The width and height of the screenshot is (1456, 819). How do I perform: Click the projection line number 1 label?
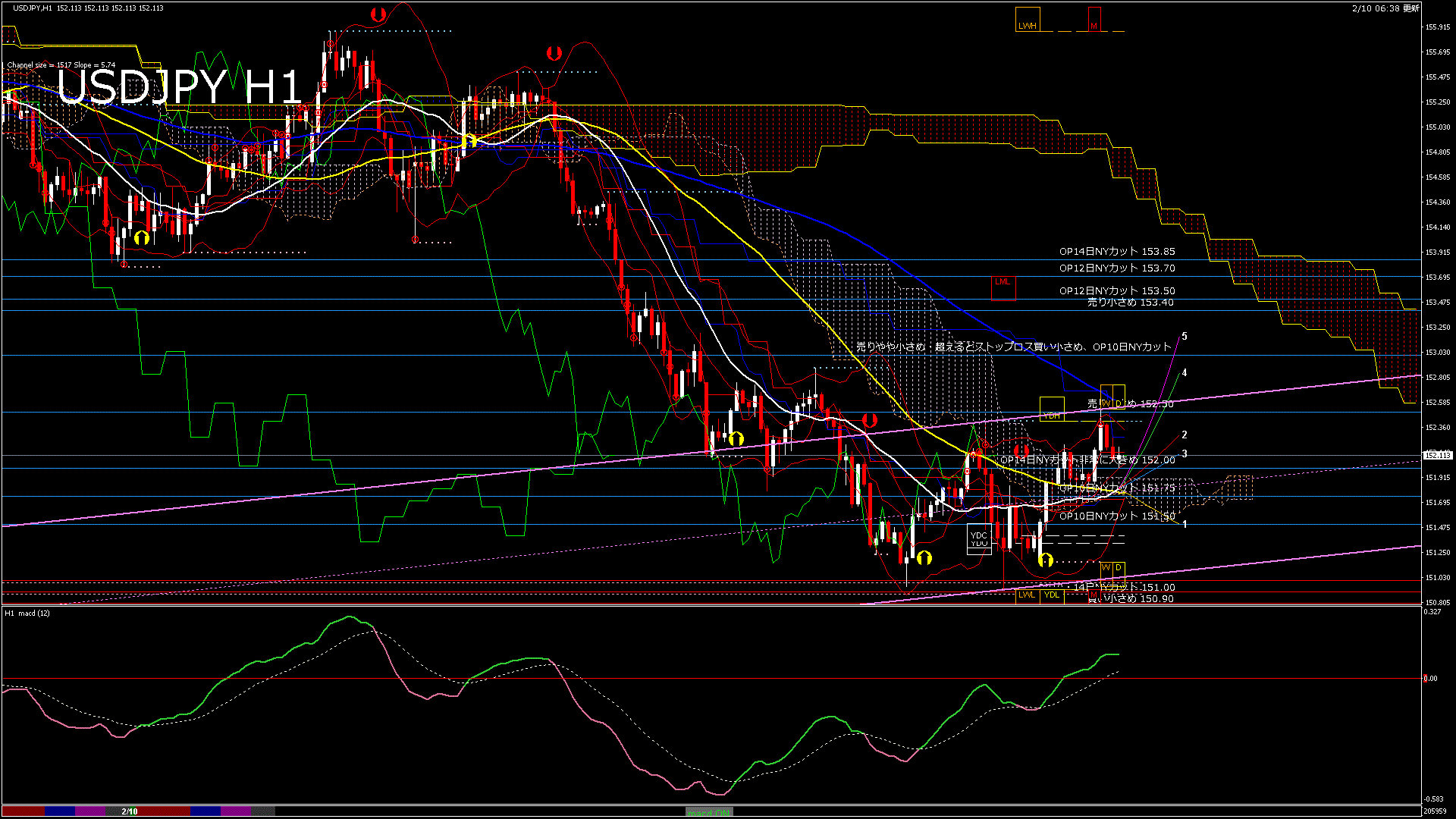pos(1185,524)
